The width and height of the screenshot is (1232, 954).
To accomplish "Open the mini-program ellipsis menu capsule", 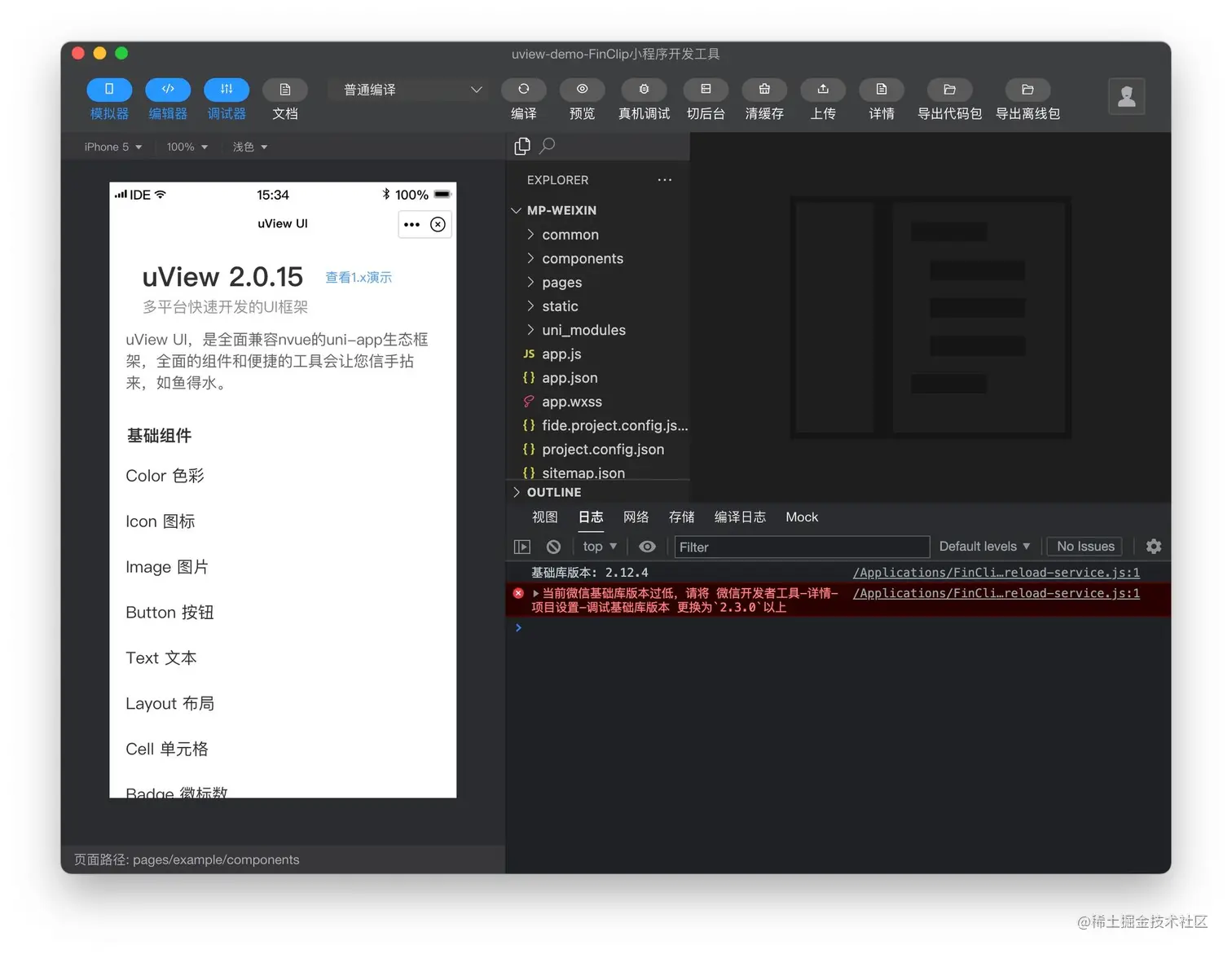I will (x=412, y=224).
